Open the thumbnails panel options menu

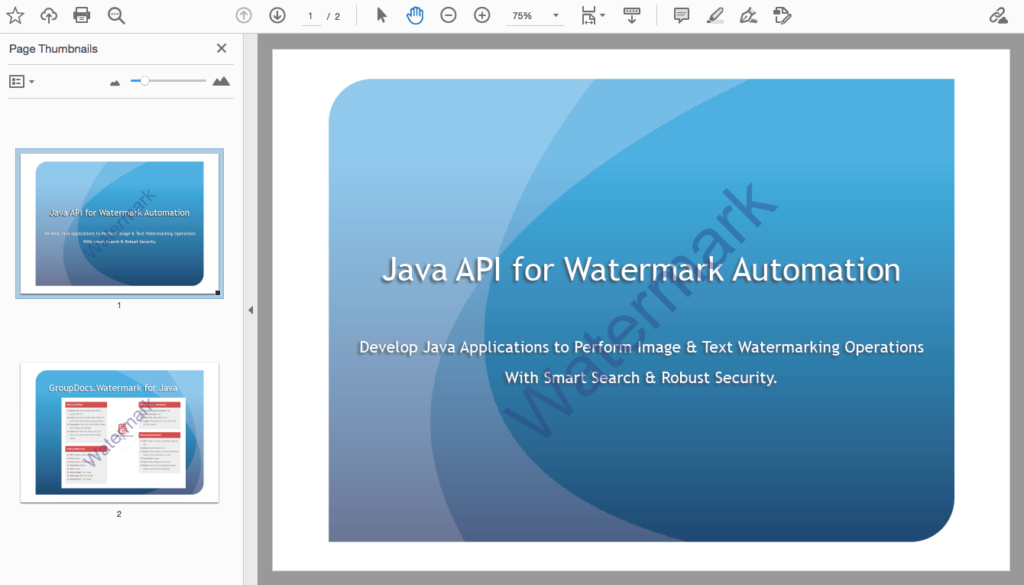click(21, 81)
